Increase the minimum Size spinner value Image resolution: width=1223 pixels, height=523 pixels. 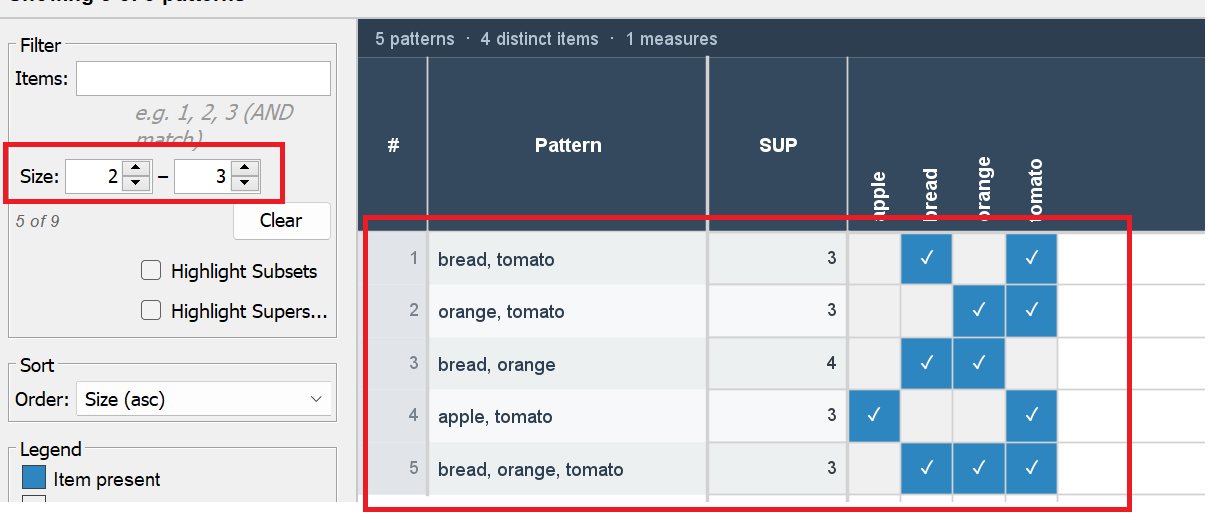point(136,170)
